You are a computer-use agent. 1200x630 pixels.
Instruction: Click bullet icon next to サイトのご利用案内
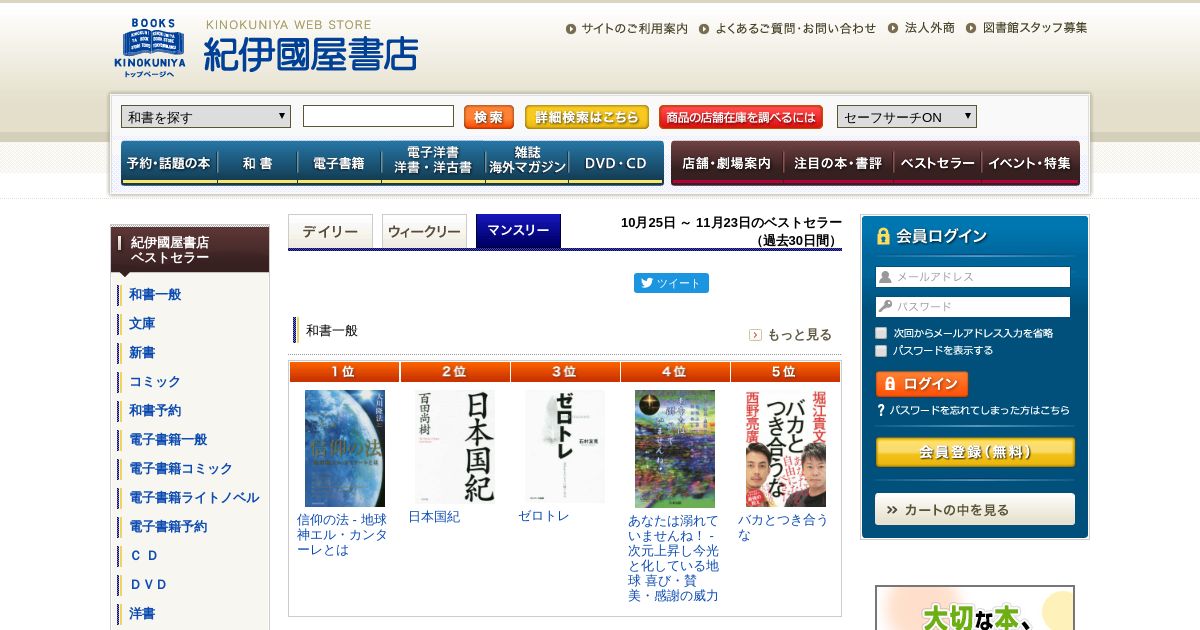click(571, 29)
